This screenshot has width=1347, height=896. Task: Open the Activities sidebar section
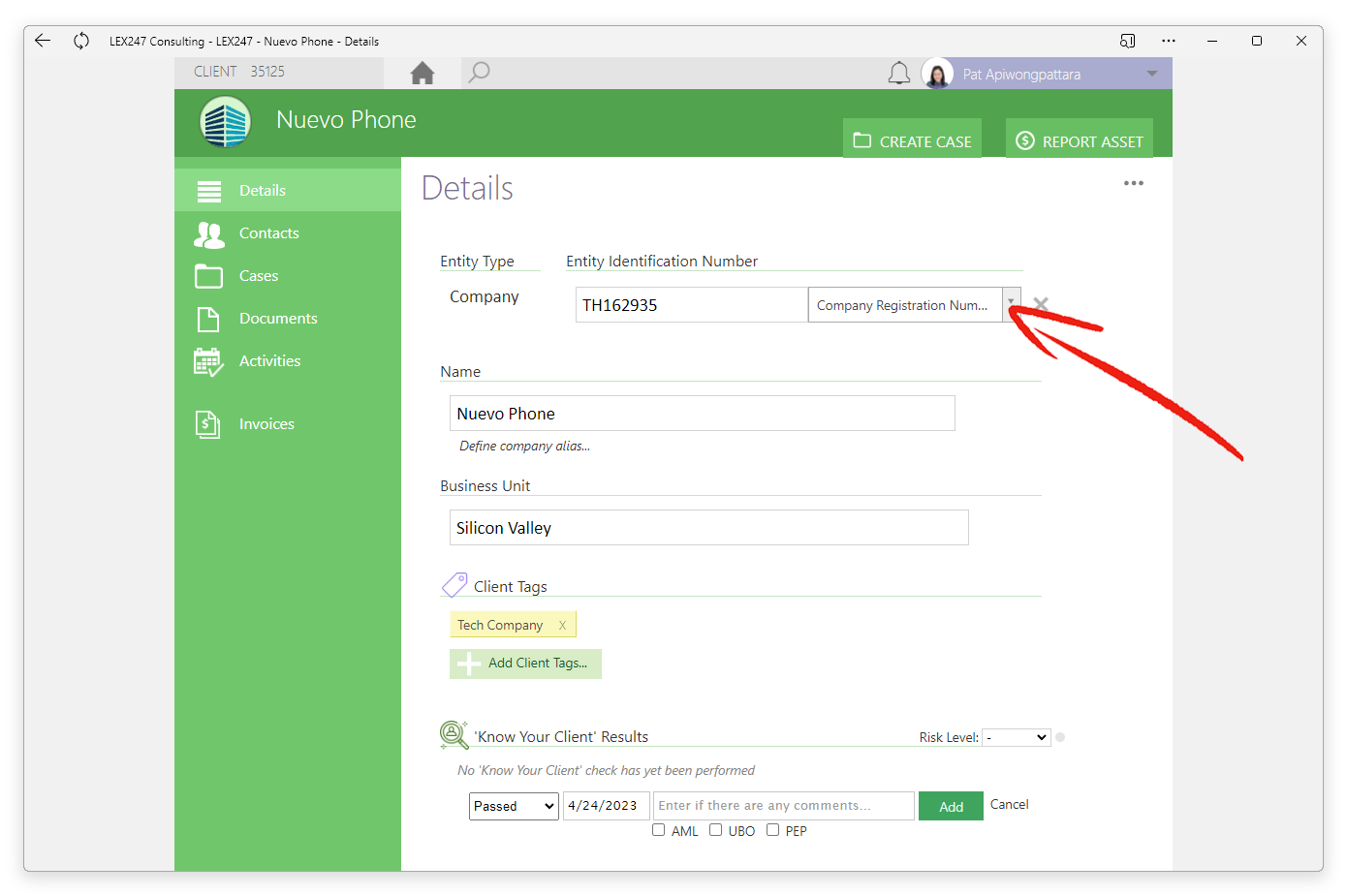point(288,360)
